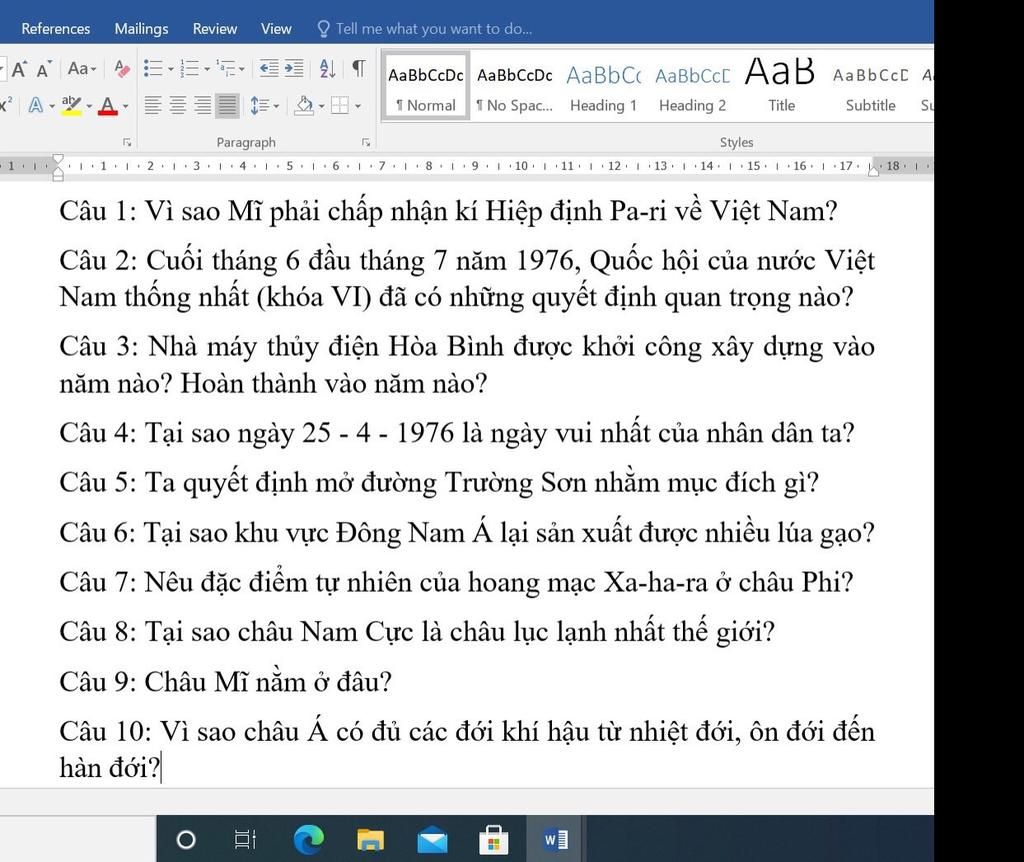This screenshot has width=1024, height=862.
Task: Expand borders dropdown arrow
Action: coord(358,106)
